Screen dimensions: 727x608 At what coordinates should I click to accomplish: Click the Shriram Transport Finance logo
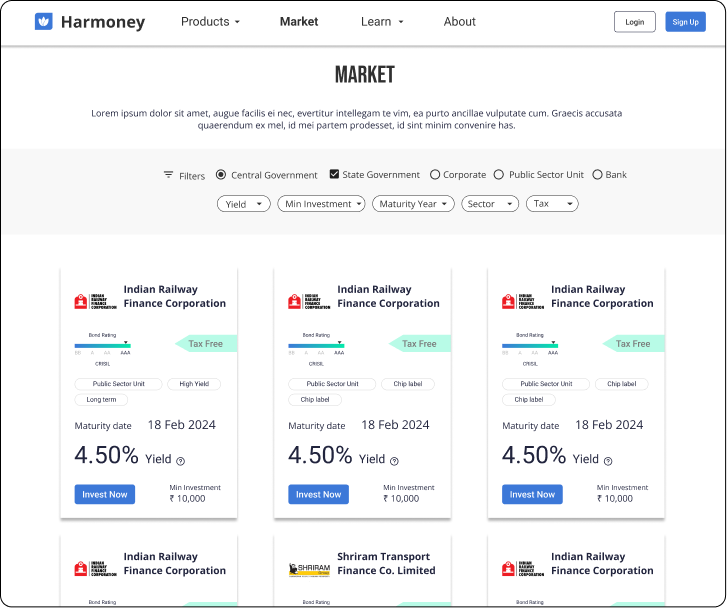coord(309,570)
